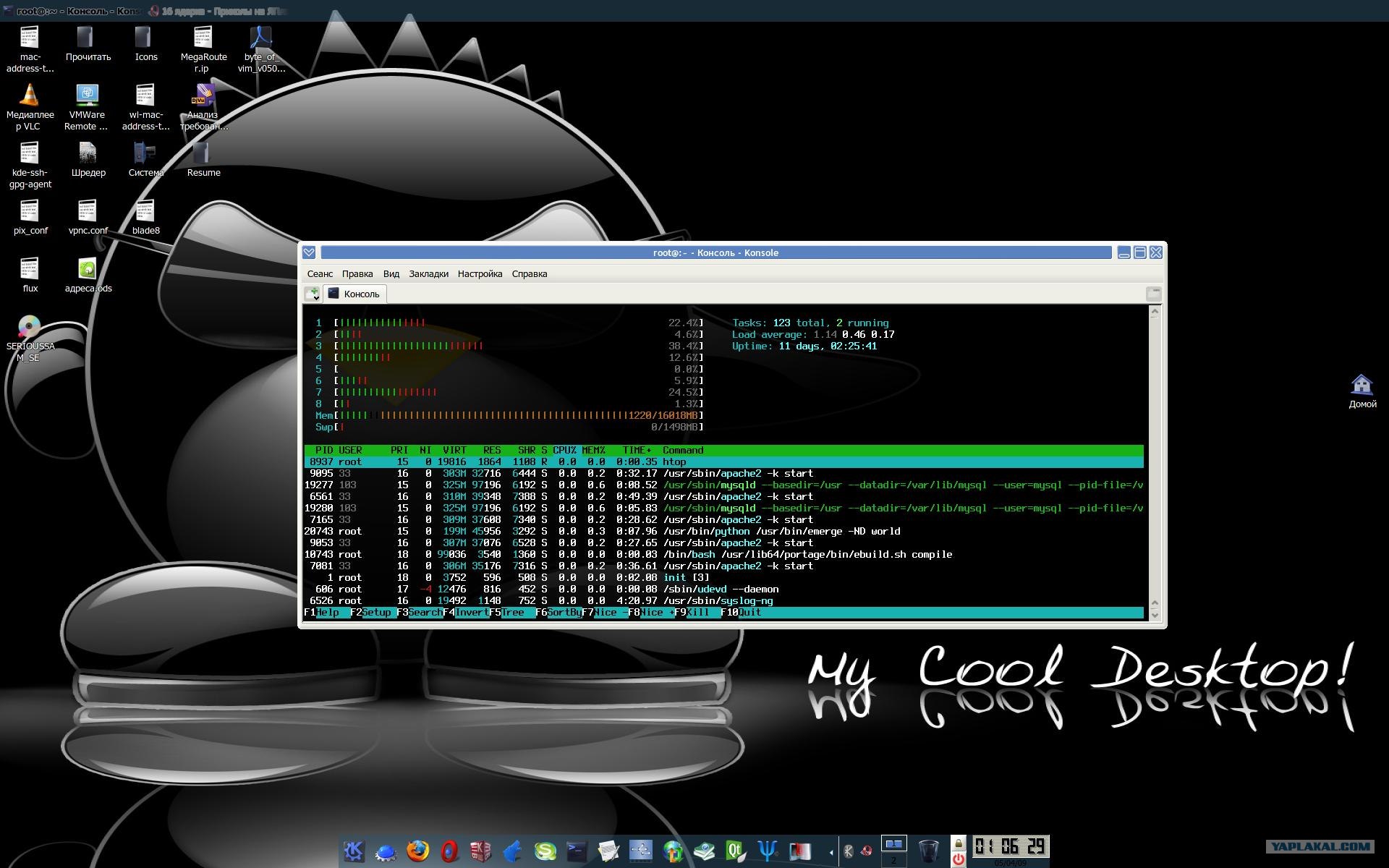The height and width of the screenshot is (868, 1389).
Task: Launch Firefox from the panel
Action: [x=417, y=851]
